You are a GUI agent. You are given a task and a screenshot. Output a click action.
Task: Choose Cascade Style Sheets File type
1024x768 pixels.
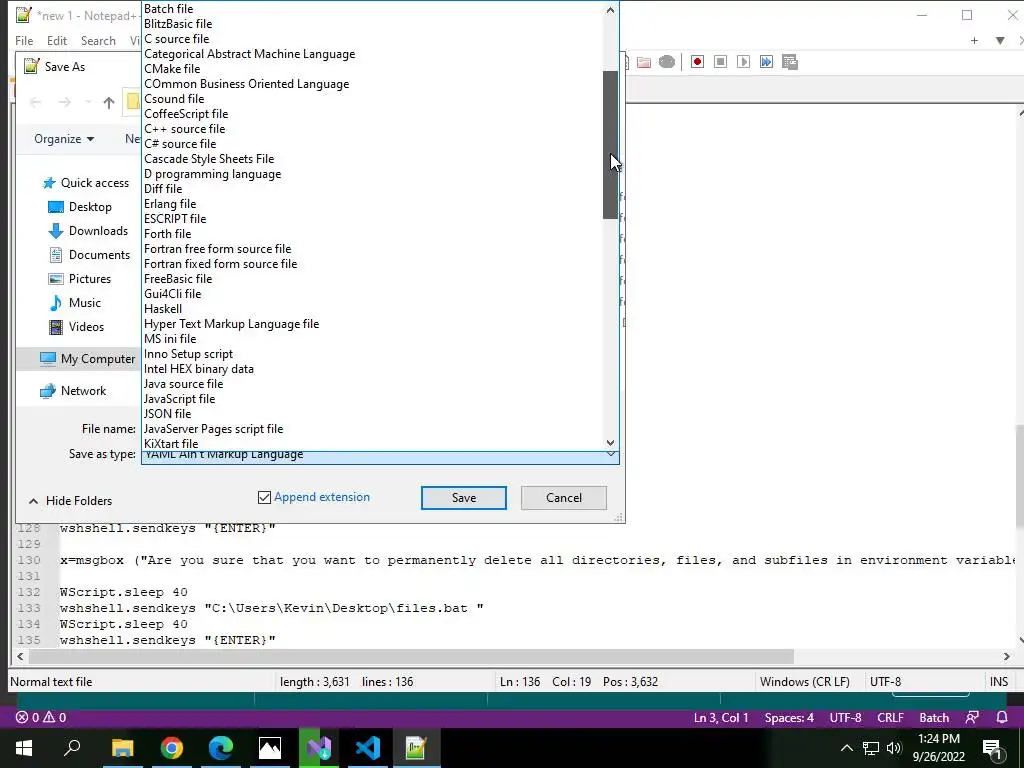click(209, 159)
